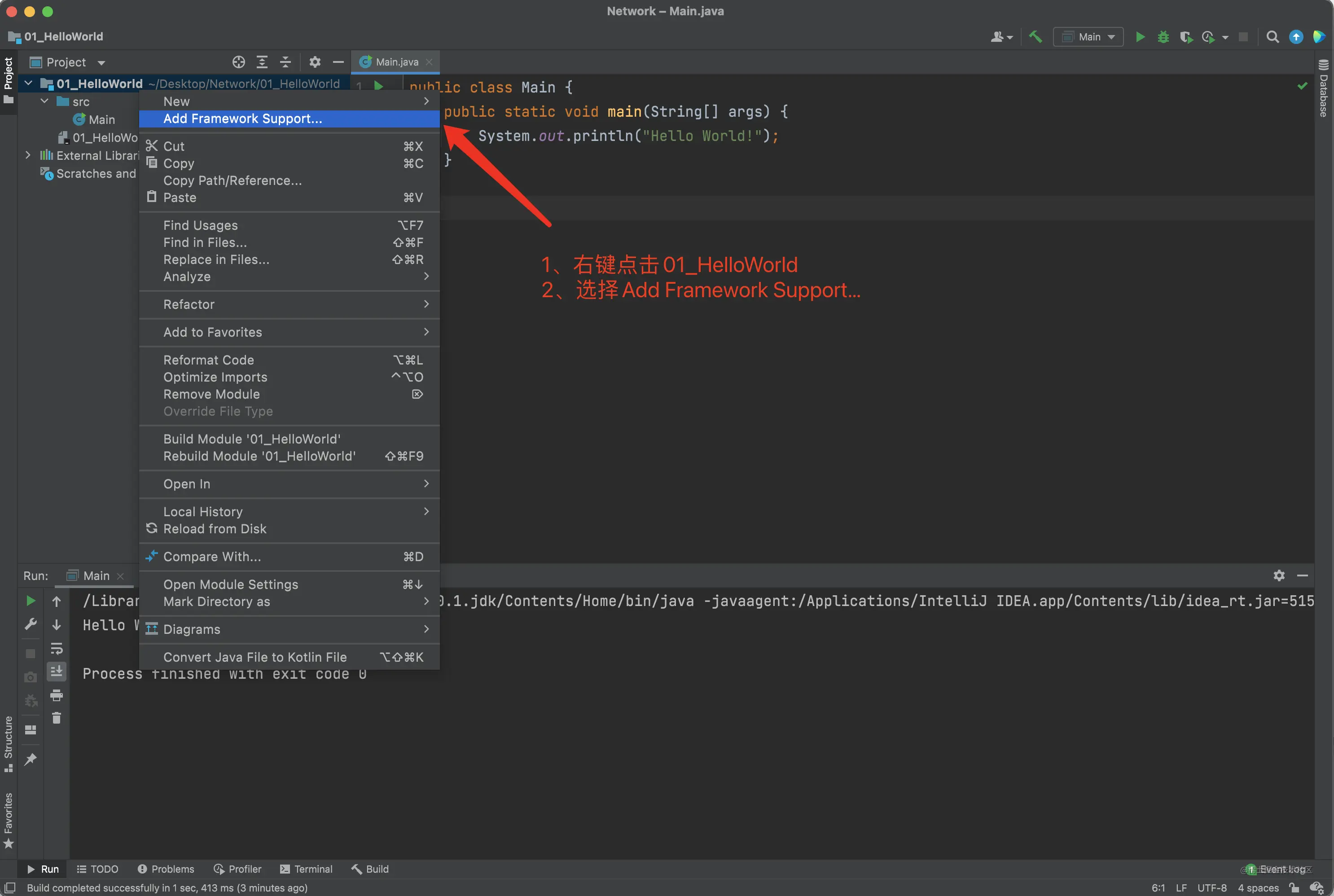Toggle scroll to end in Run console

click(x=57, y=672)
